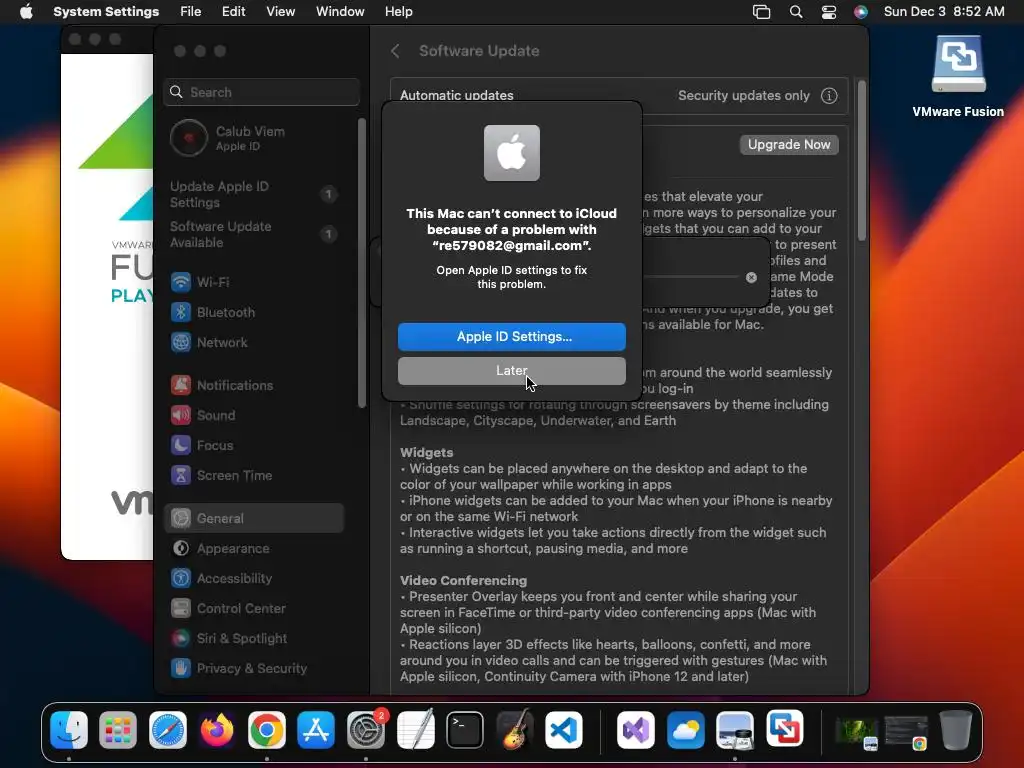Click the sidebar scrollbar
Image resolution: width=1024 pixels, height=768 pixels.
362,263
